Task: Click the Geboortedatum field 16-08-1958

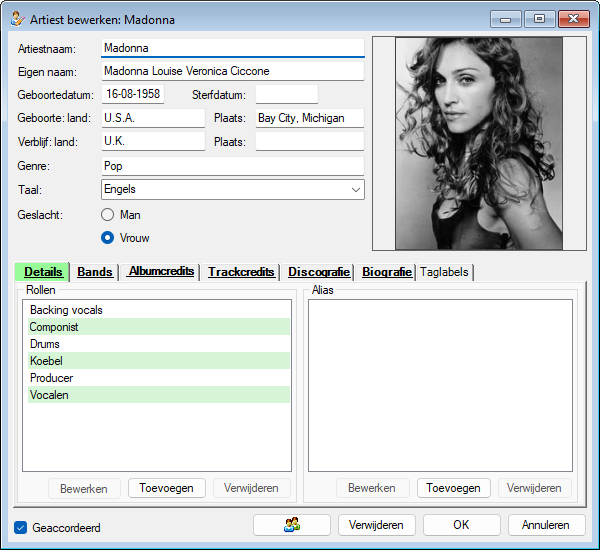Action: pos(133,94)
